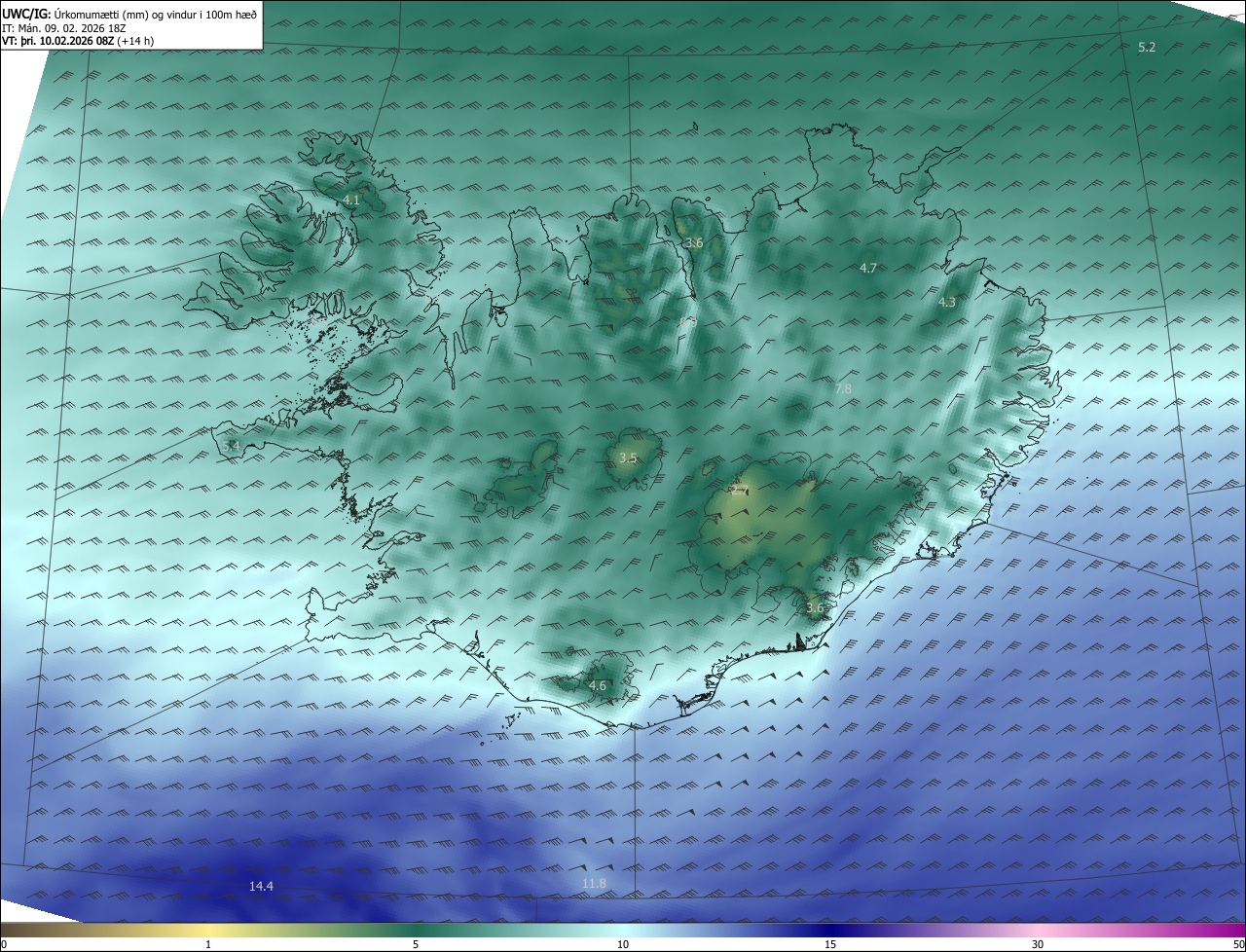
Task: Click the '0' tick label on the color scale
Action: 3,945
